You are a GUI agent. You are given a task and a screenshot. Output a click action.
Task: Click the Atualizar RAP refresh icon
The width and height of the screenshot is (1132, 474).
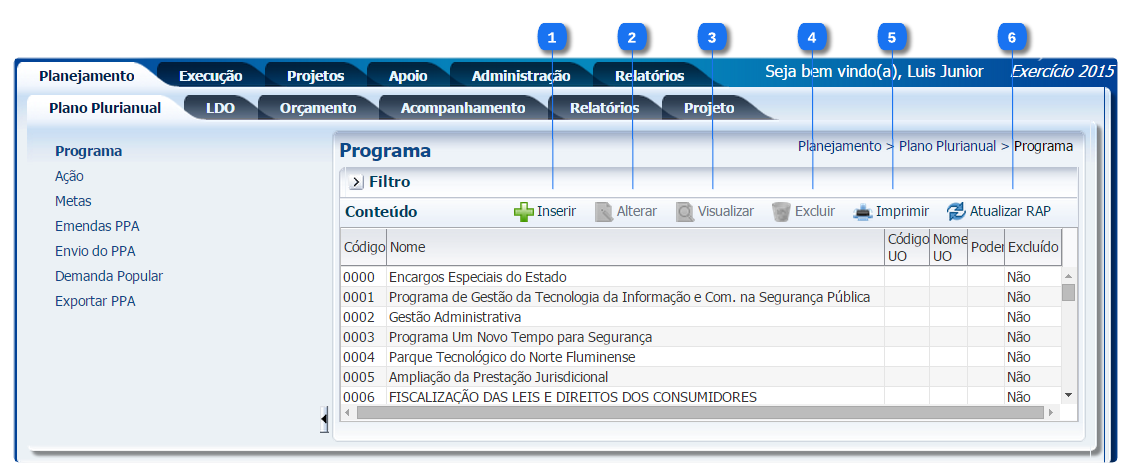tap(957, 212)
